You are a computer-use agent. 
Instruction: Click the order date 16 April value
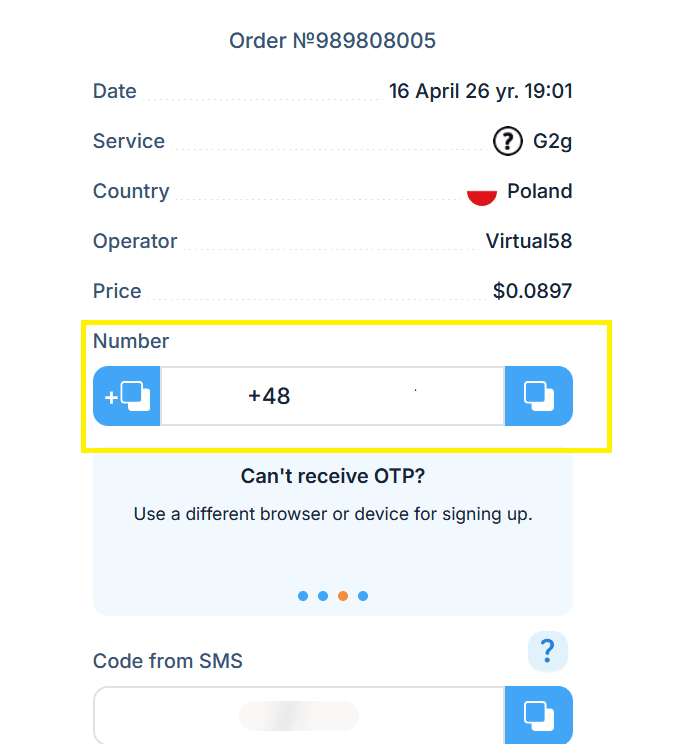480,91
